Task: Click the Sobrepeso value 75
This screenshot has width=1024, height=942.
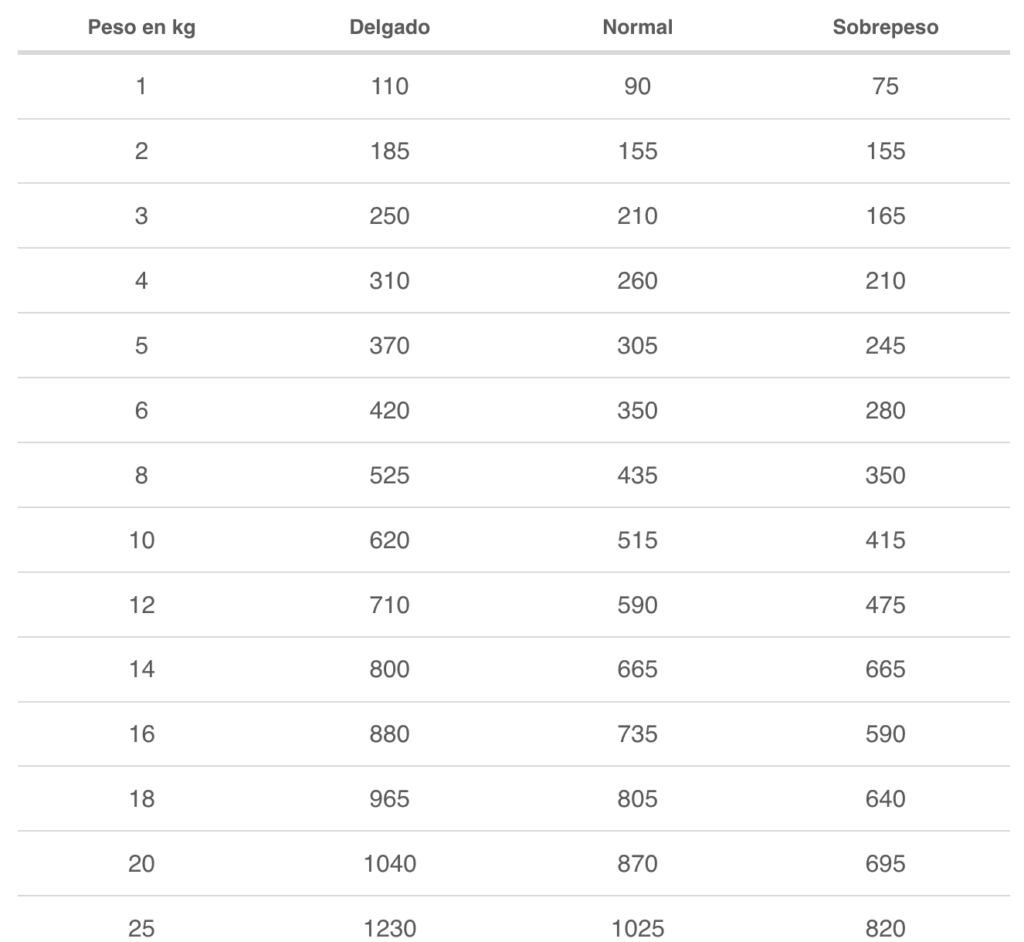Action: tap(886, 86)
